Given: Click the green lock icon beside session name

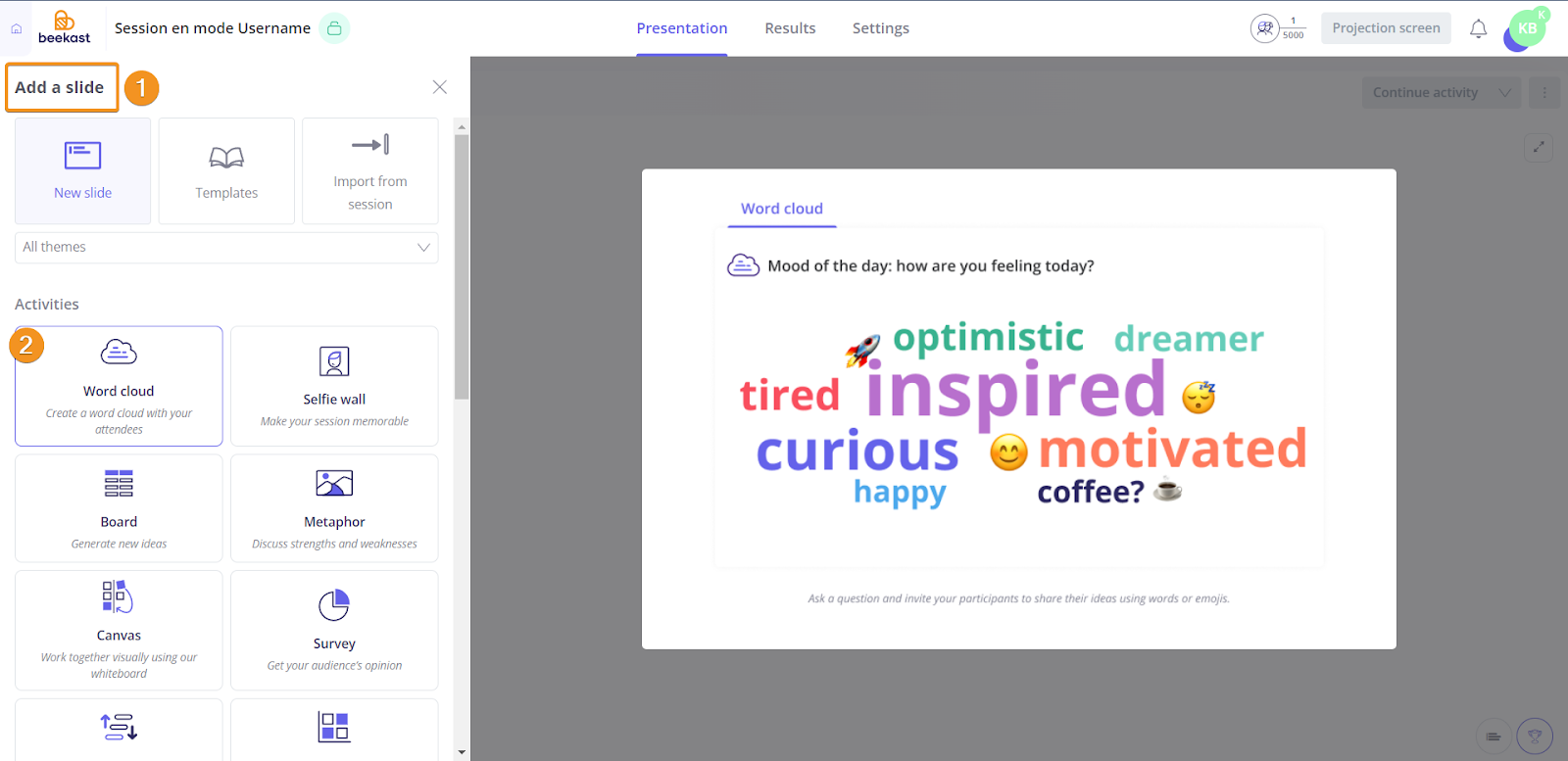Looking at the screenshot, I should (x=334, y=28).
